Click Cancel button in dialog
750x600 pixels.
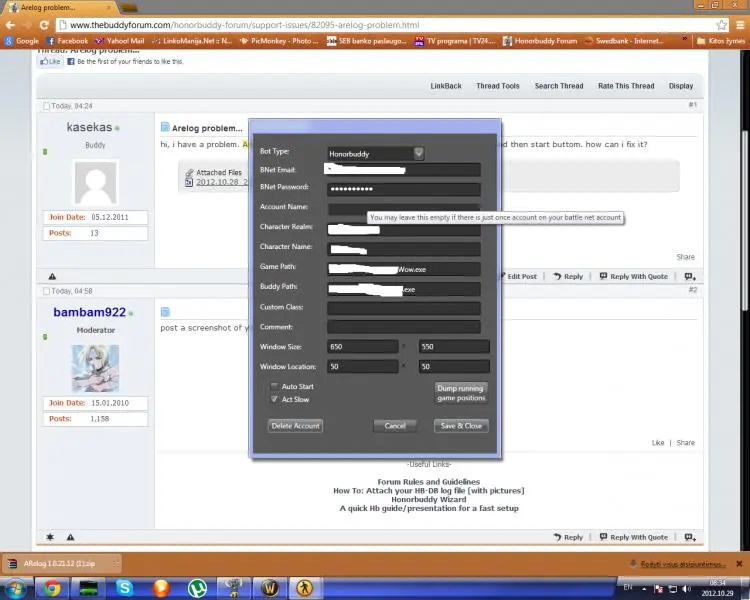click(395, 425)
